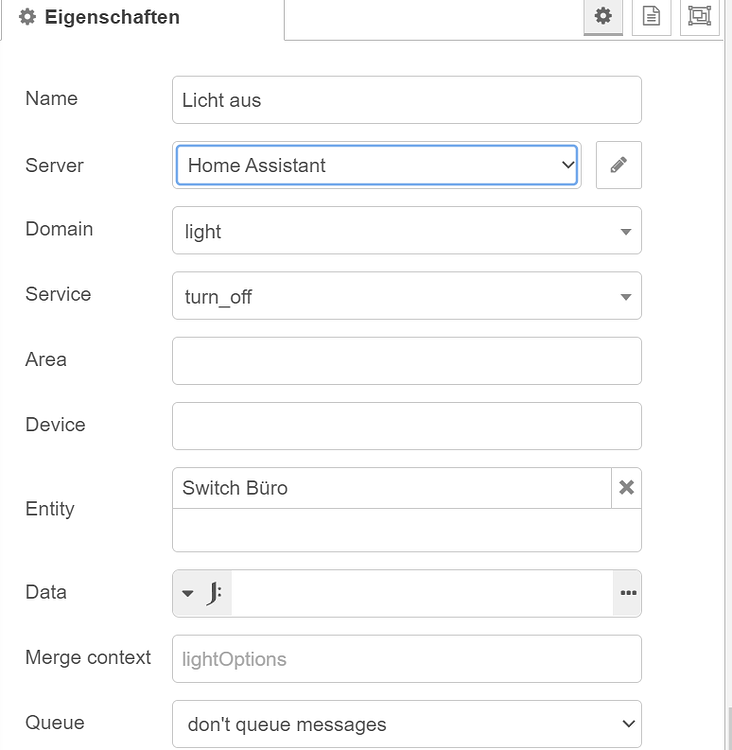Screen dimensions: 732x750
Task: Click the pencil icon to edit server
Action: pos(618,165)
